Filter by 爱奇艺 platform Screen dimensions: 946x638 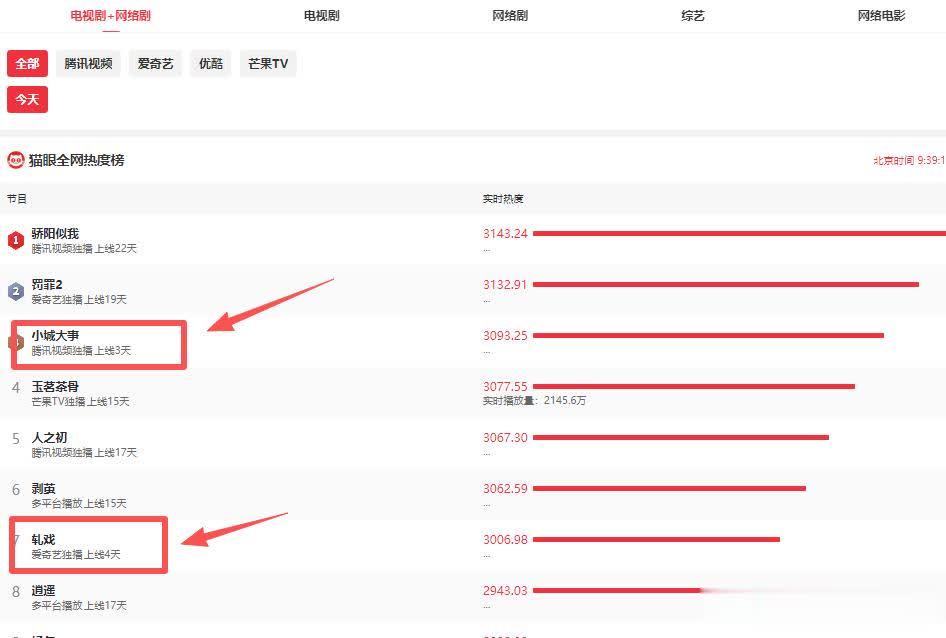155,64
